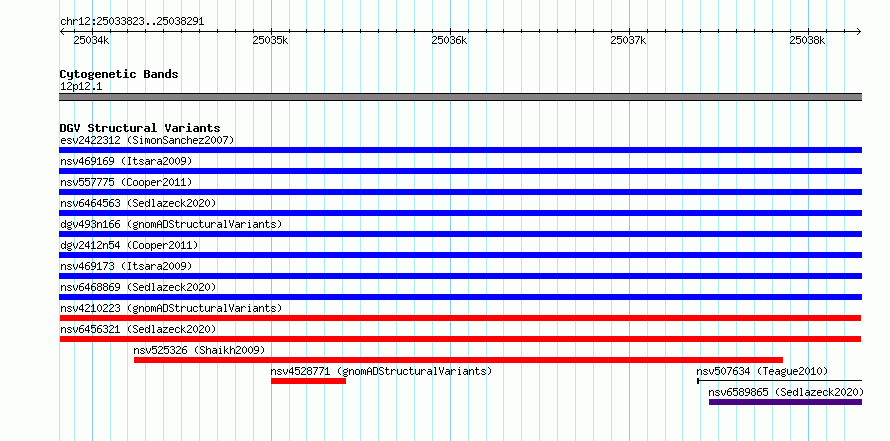
Task: Open variant nsv557775 (Cooper2011) label
Action: [x=126, y=182]
